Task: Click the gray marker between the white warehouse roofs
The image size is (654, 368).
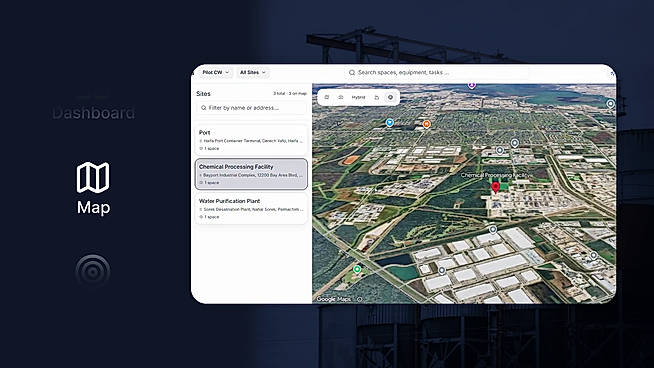Action: (x=442, y=271)
